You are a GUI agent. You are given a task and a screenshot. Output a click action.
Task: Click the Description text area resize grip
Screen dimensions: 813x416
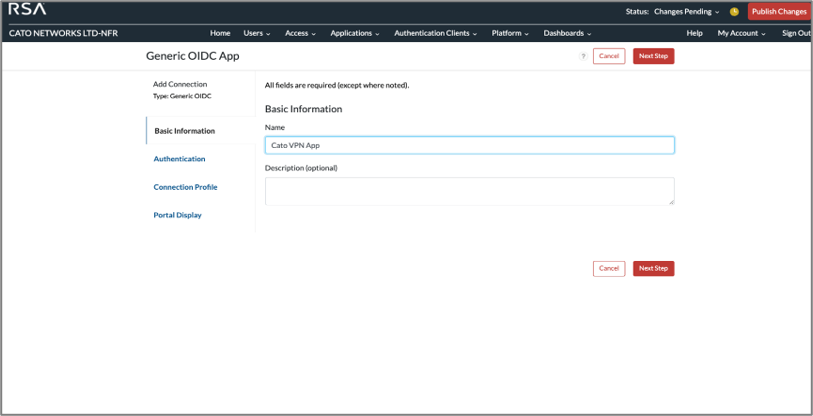[671, 202]
